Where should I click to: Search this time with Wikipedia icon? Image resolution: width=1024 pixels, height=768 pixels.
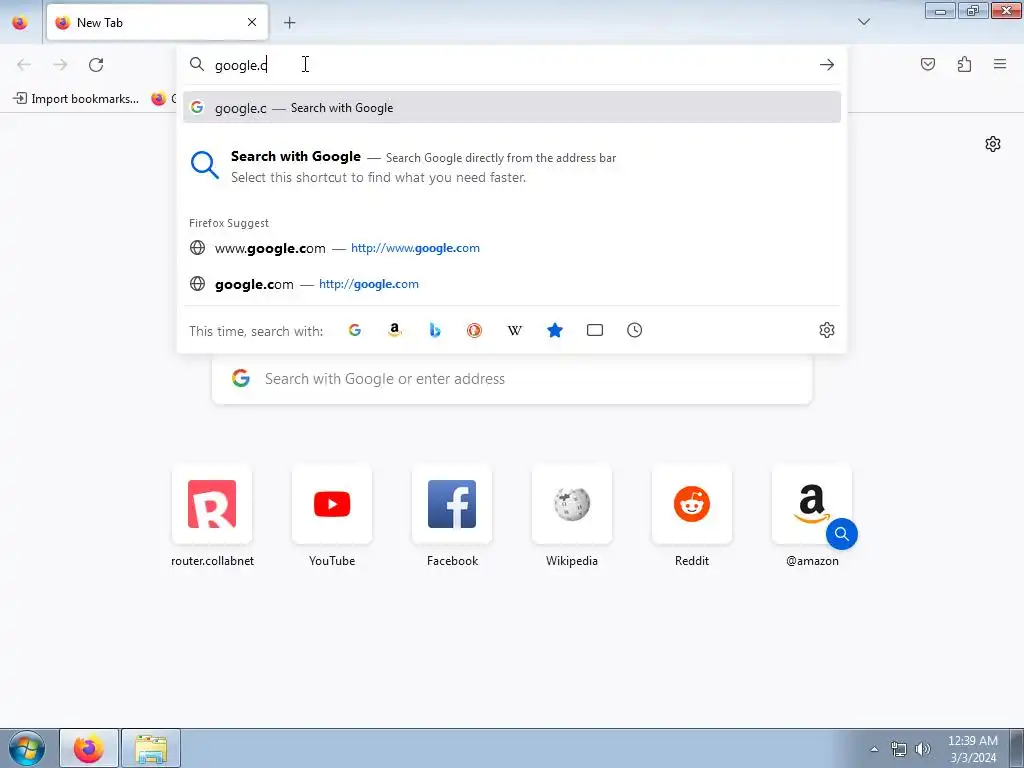click(515, 330)
